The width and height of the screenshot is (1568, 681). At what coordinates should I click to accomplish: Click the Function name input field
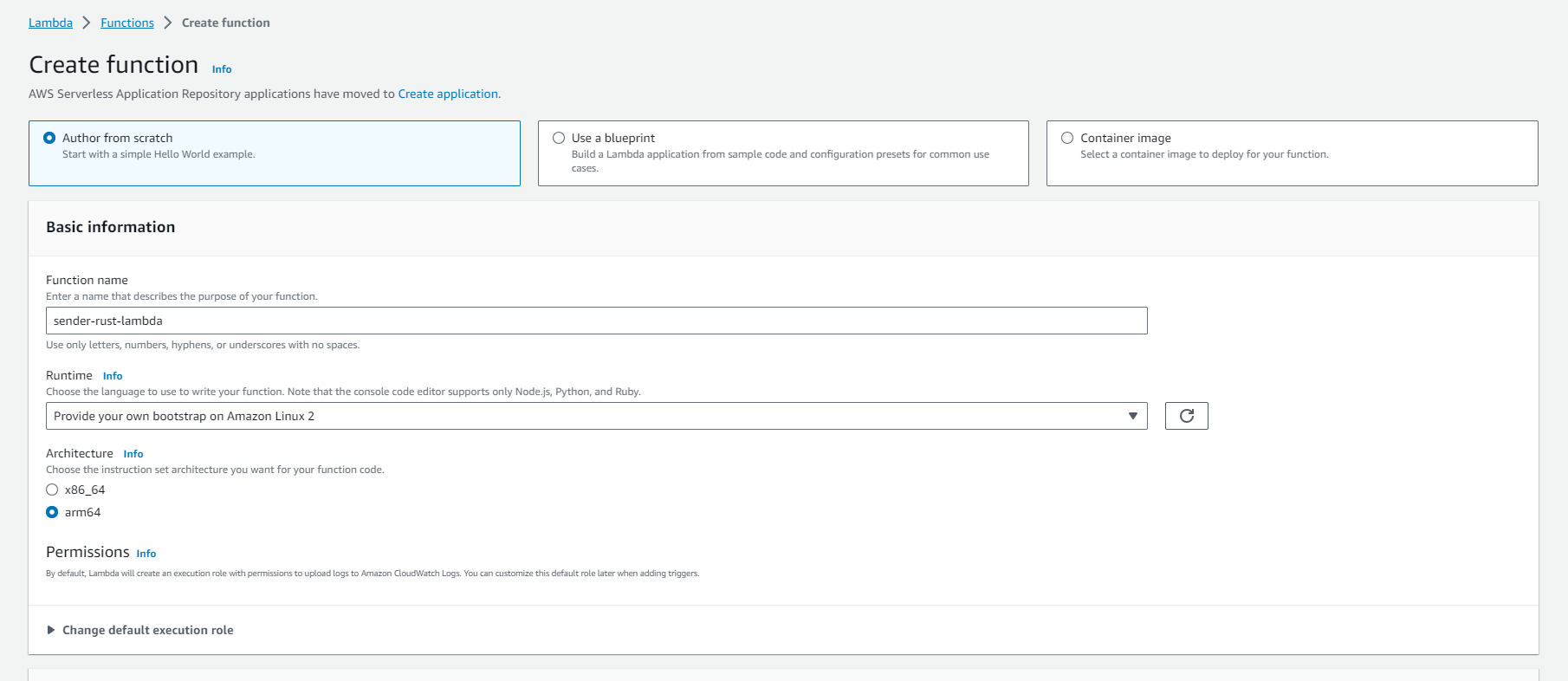(596, 321)
